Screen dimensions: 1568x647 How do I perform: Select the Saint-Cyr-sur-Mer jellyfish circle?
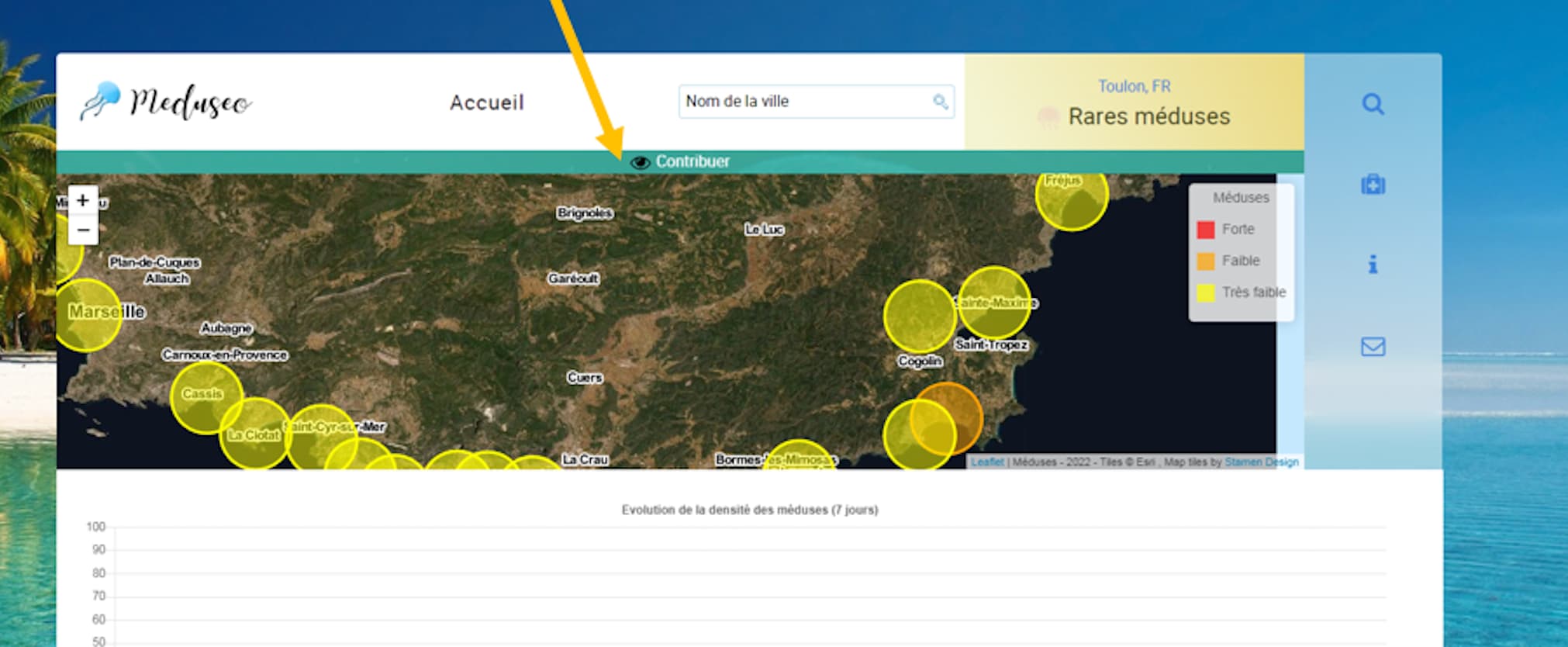pyautogui.click(x=322, y=439)
